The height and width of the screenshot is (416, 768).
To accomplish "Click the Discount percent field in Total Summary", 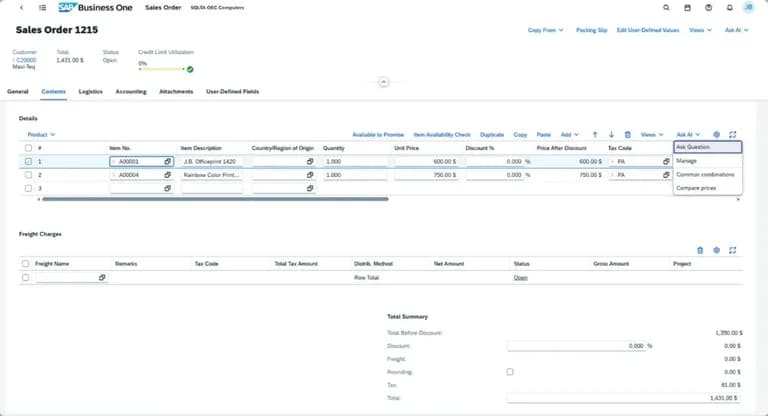I will (576, 346).
